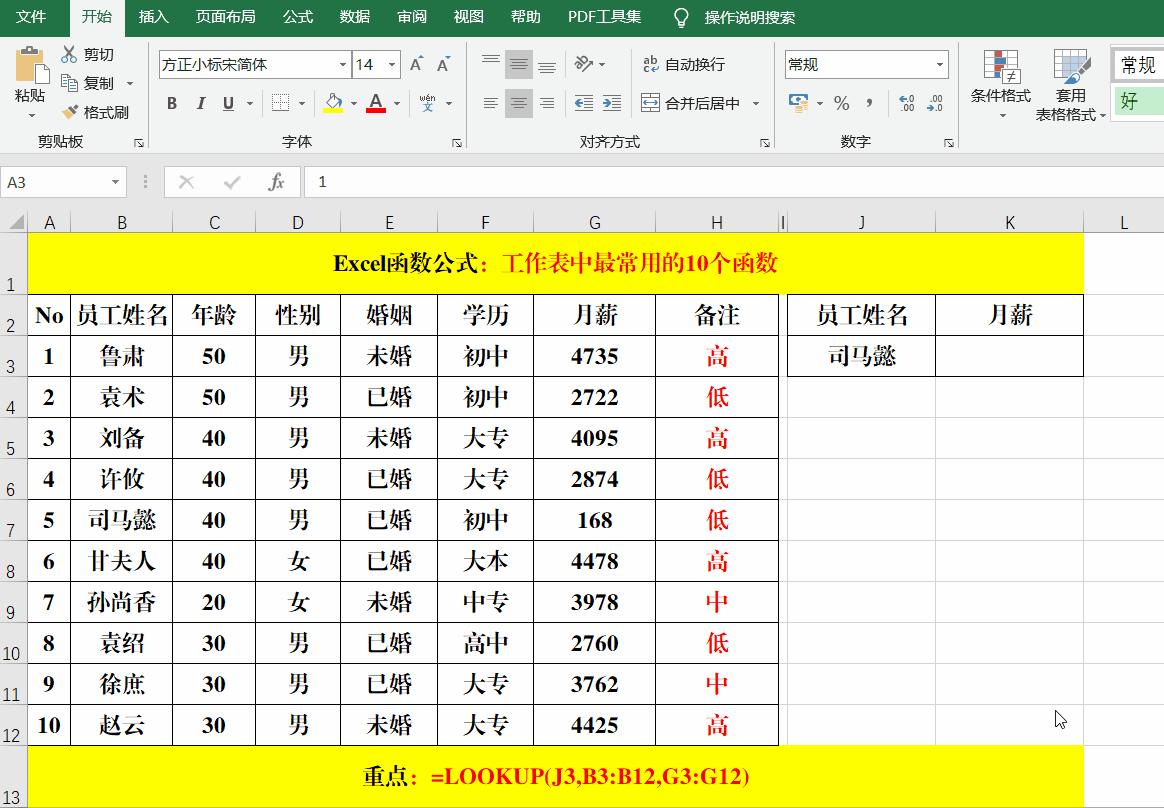Expand underline style dropdown arrow
Screen dimensions: 1164x808
coord(249,103)
